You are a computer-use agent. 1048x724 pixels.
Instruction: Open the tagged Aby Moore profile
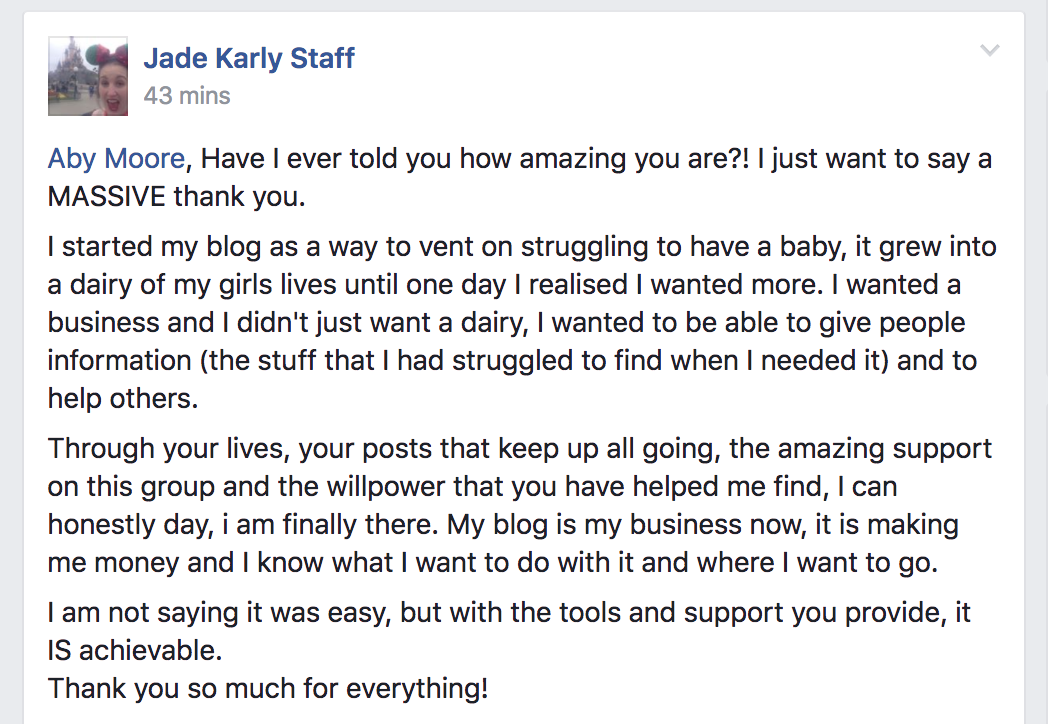pyautogui.click(x=116, y=158)
